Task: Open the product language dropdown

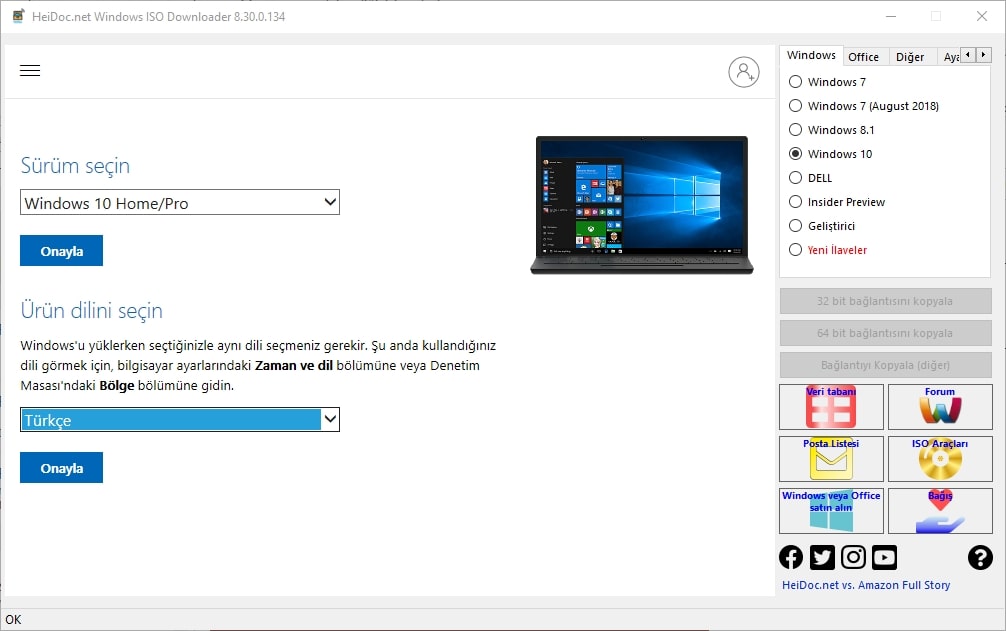Action: pos(180,419)
